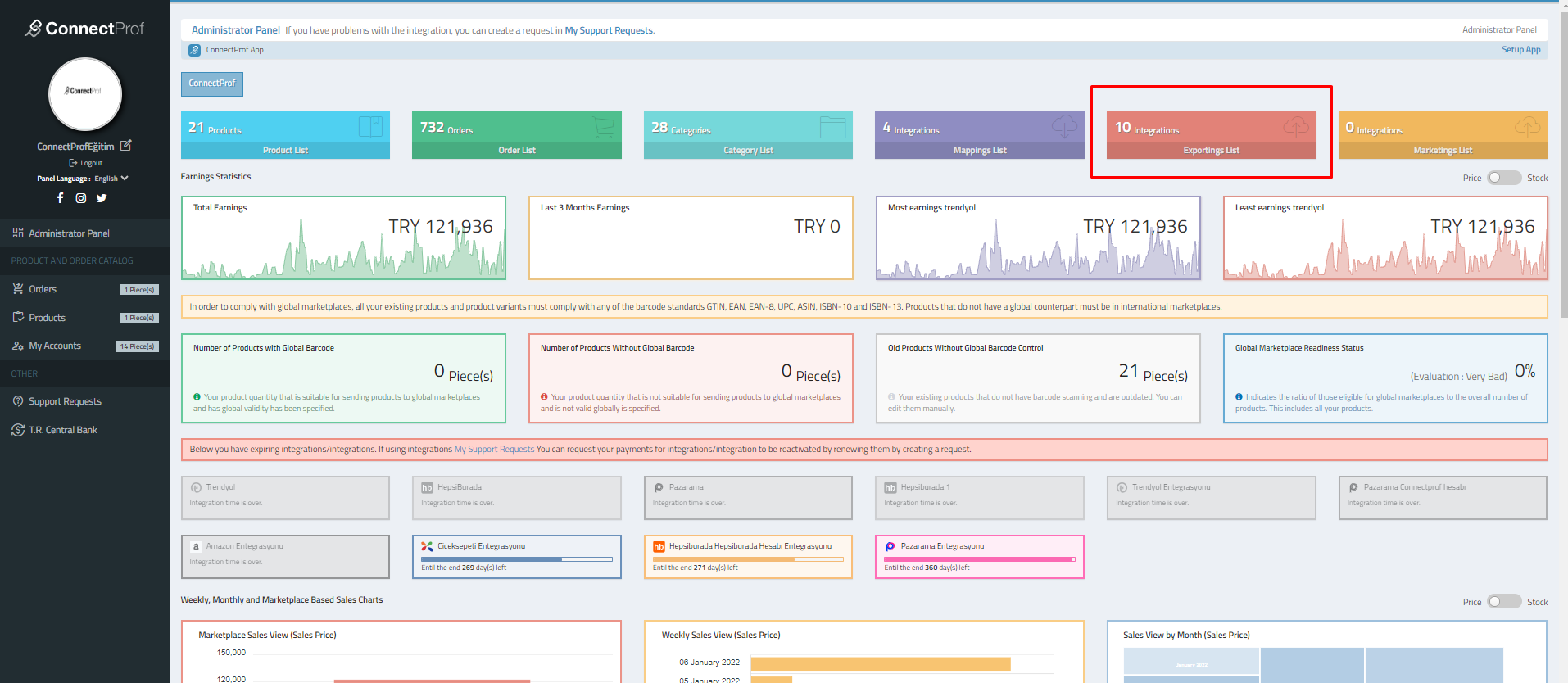Click the Facebook icon in sidebar
This screenshot has height=683, width=1568.
[60, 198]
